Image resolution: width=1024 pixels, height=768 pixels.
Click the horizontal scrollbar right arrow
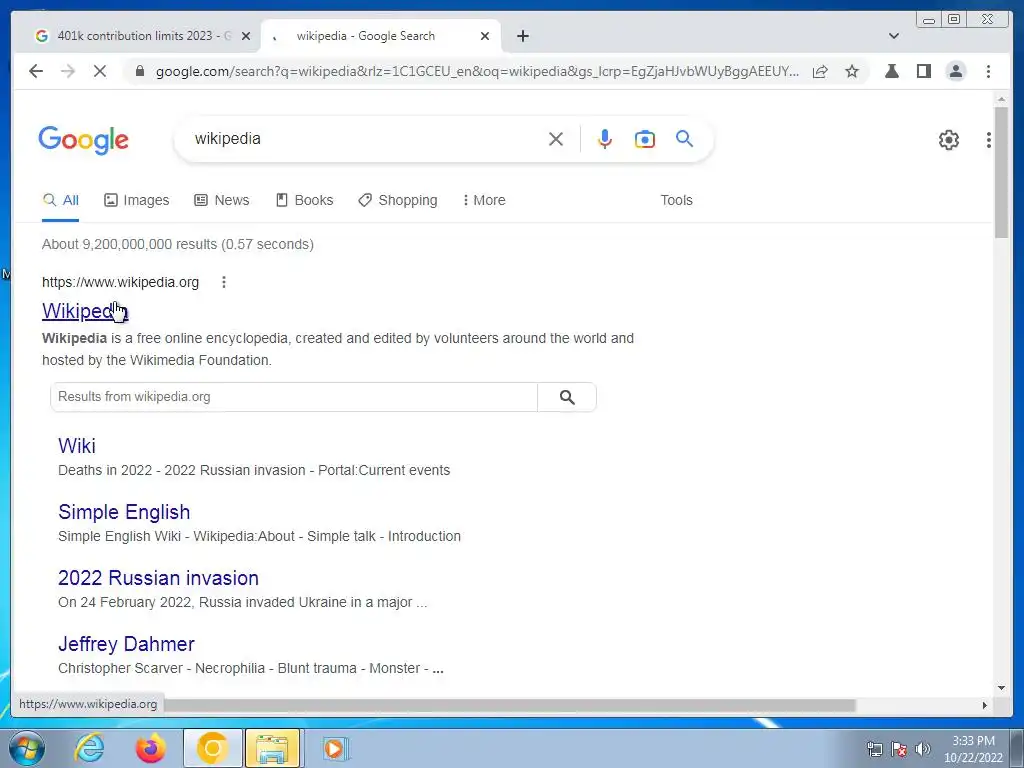point(985,705)
